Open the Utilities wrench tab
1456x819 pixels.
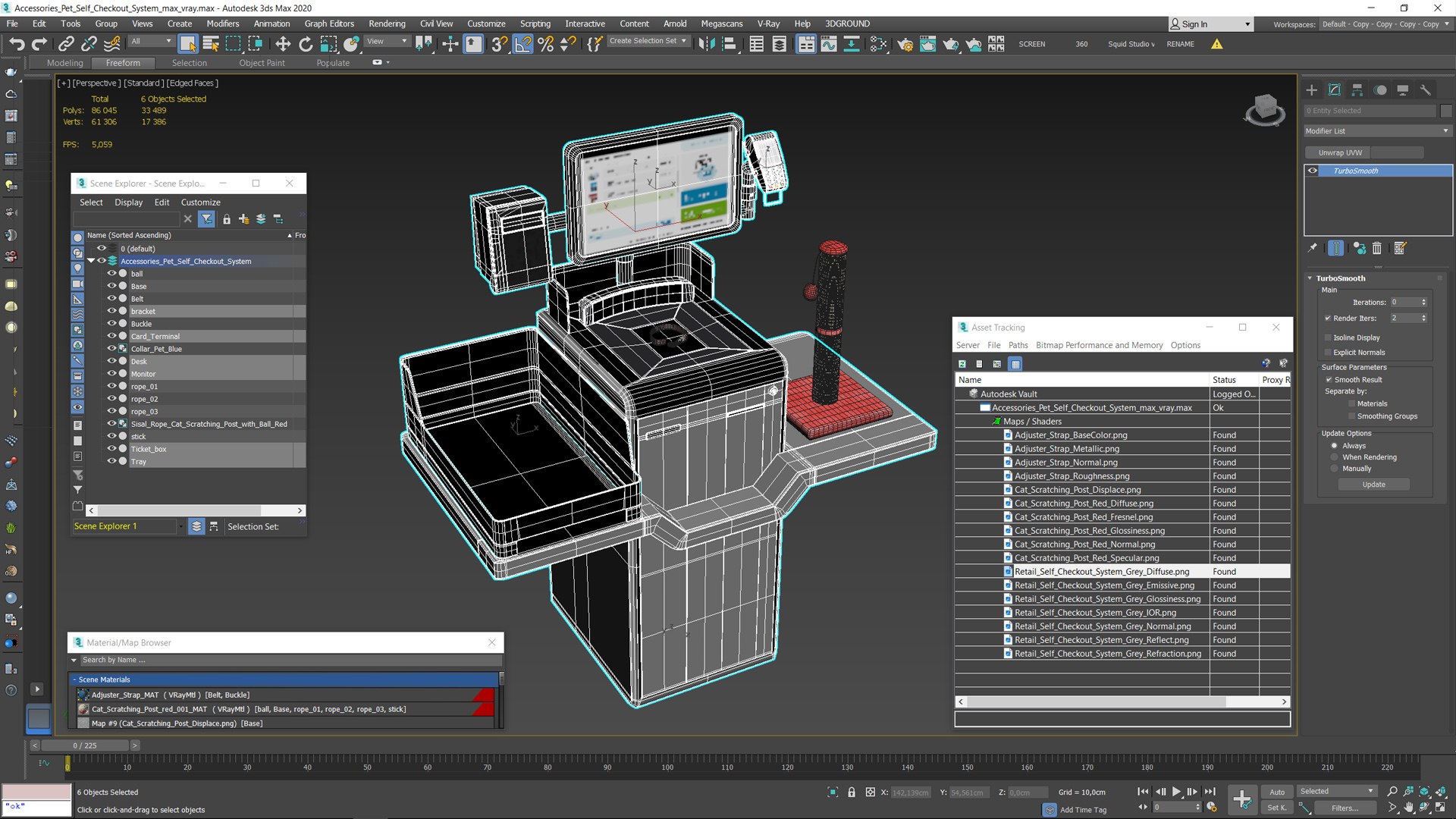[x=1426, y=89]
